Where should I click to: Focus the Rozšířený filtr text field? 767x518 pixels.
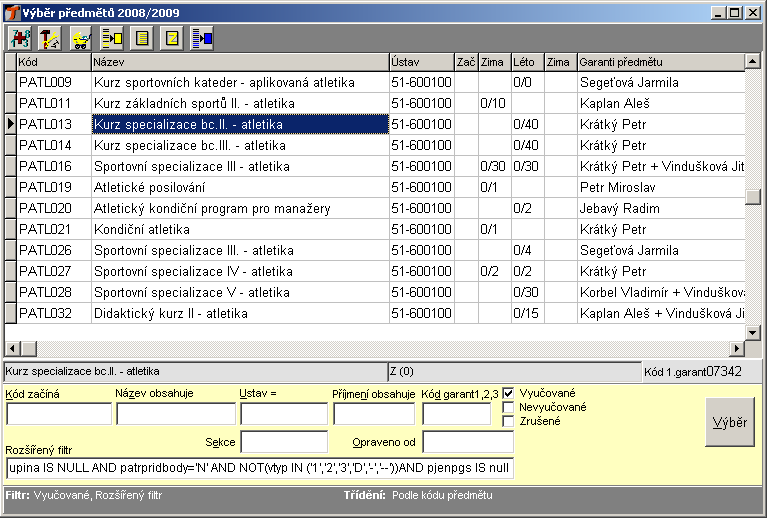point(259,468)
